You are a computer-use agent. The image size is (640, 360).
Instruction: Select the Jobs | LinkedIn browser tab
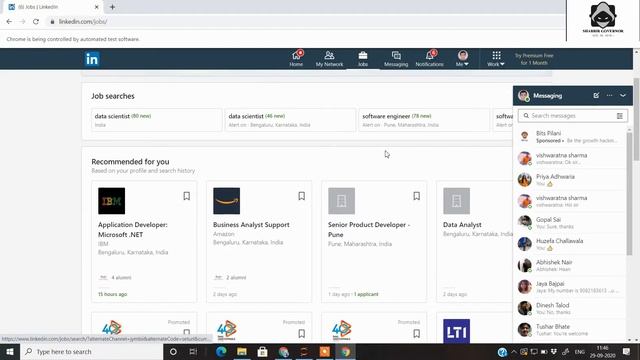click(53, 7)
